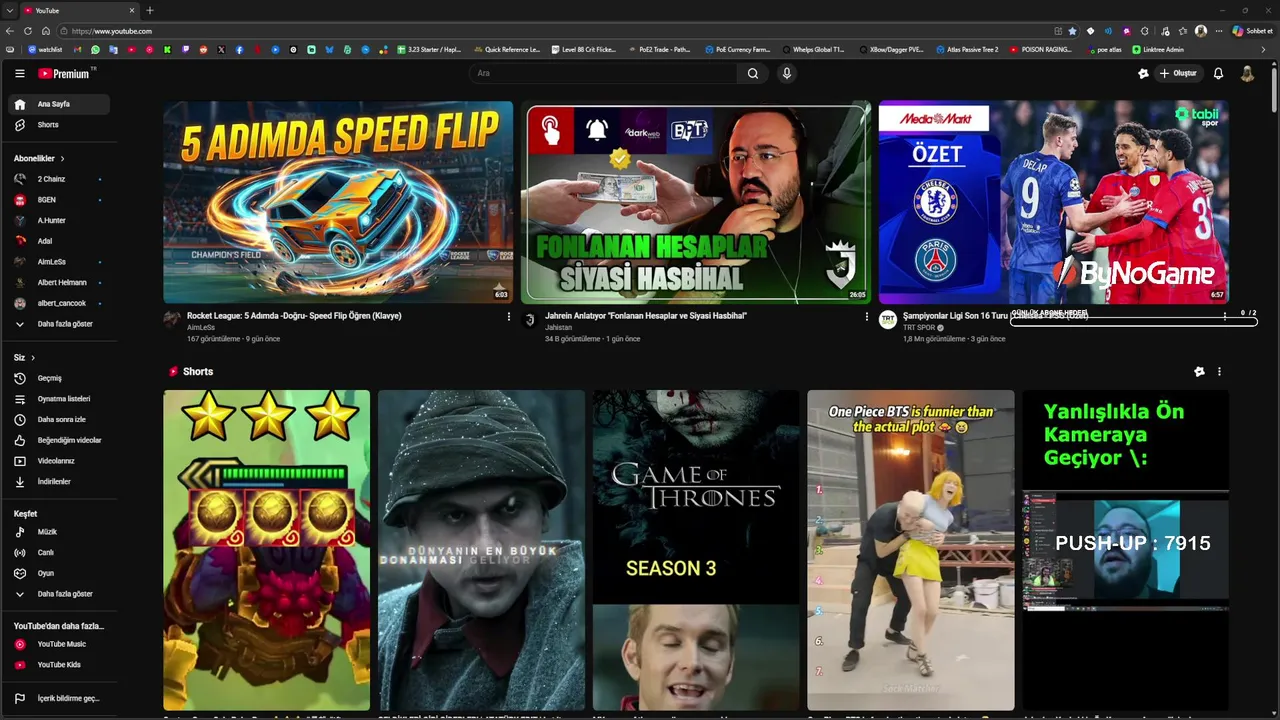Screen dimensions: 1280x720
Task: Open Facebook bookmark icon
Action: point(239,49)
